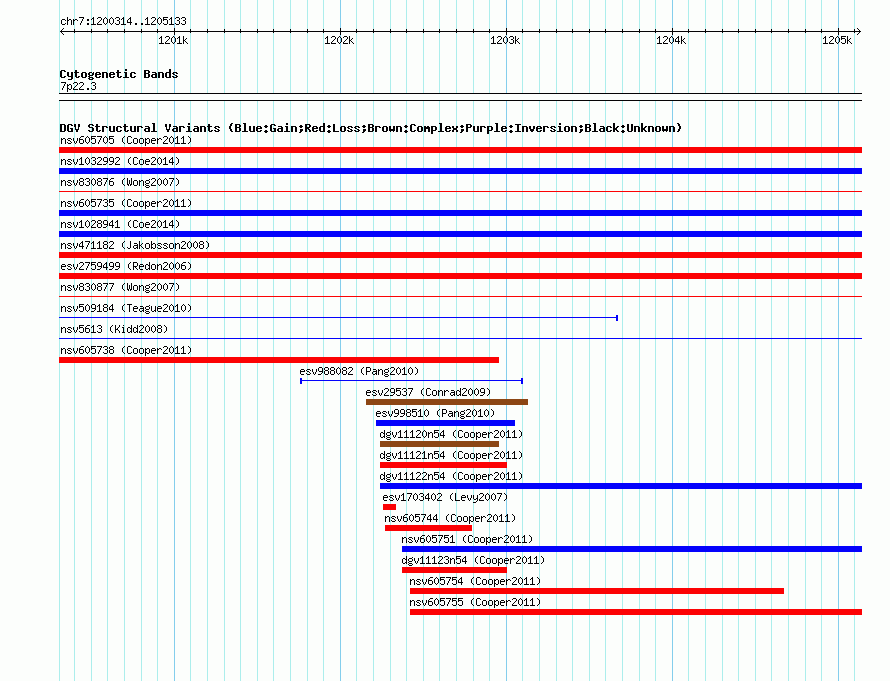Select the red loss bar for nsv605705
The width and height of the screenshot is (890, 681).
pyautogui.click(x=460, y=150)
